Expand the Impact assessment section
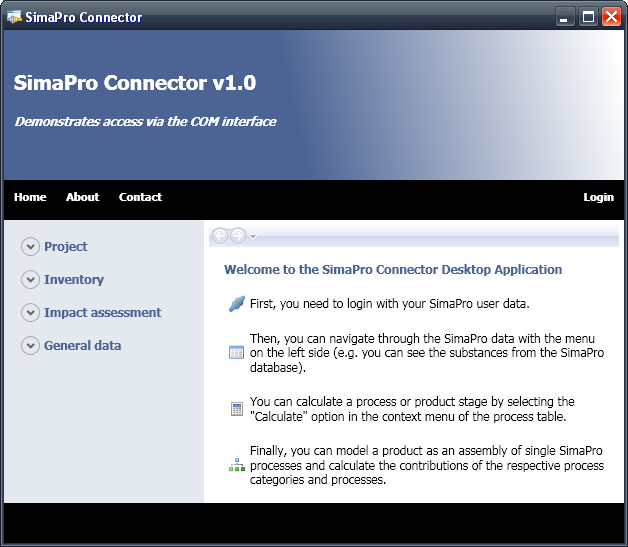This screenshot has height=547, width=628. coord(30,313)
